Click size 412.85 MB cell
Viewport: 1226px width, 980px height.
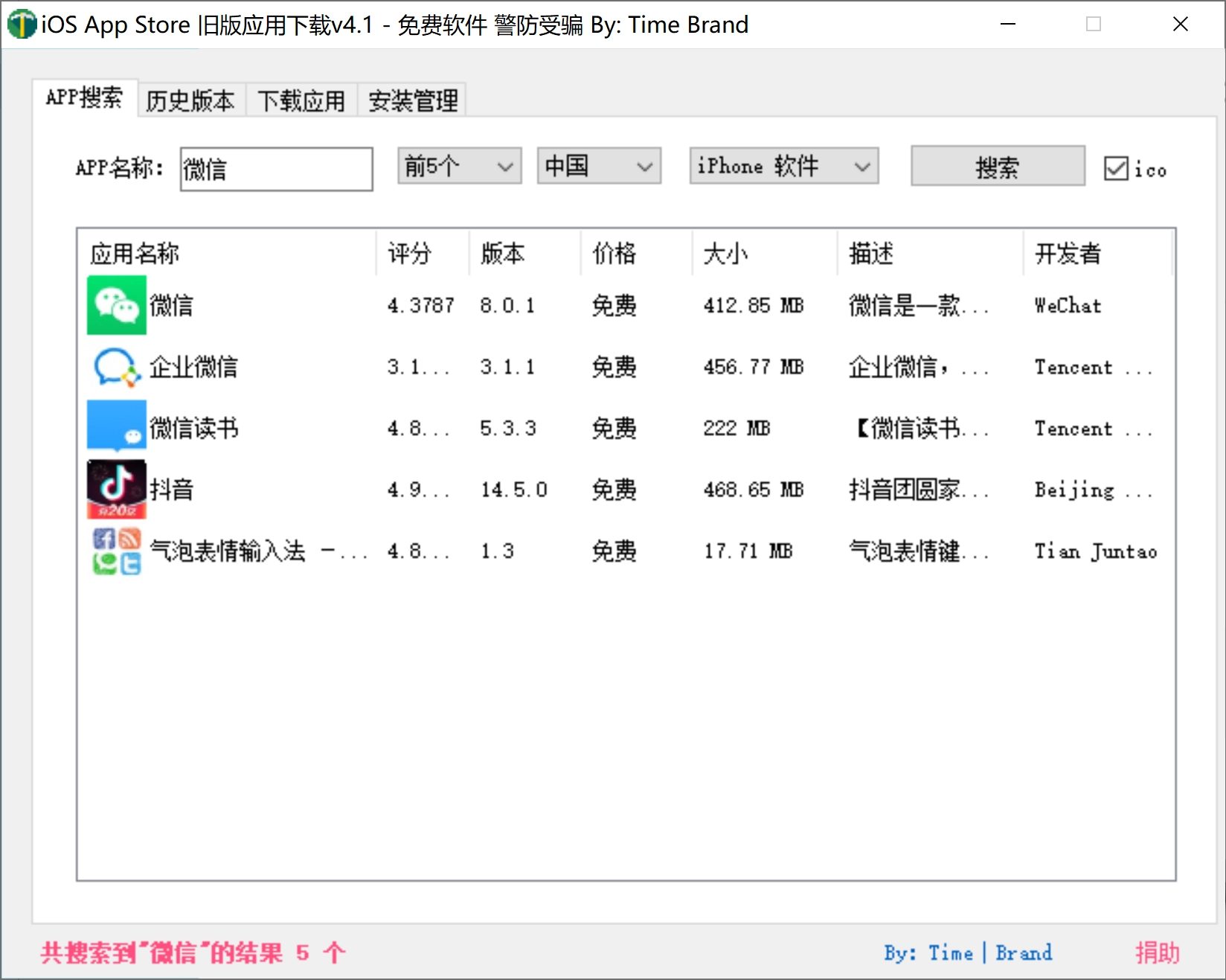[x=754, y=305]
